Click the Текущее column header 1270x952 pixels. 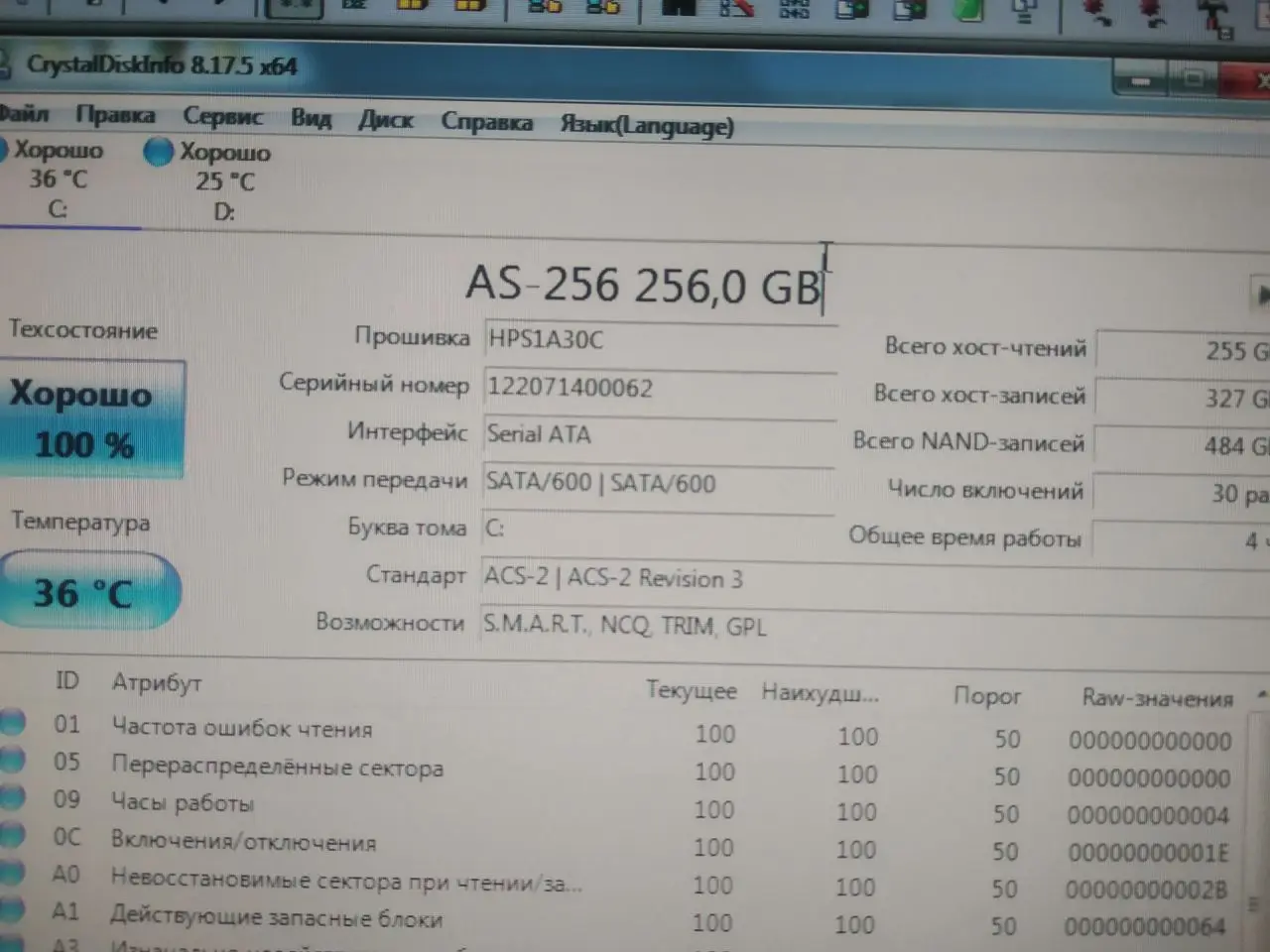pos(692,690)
